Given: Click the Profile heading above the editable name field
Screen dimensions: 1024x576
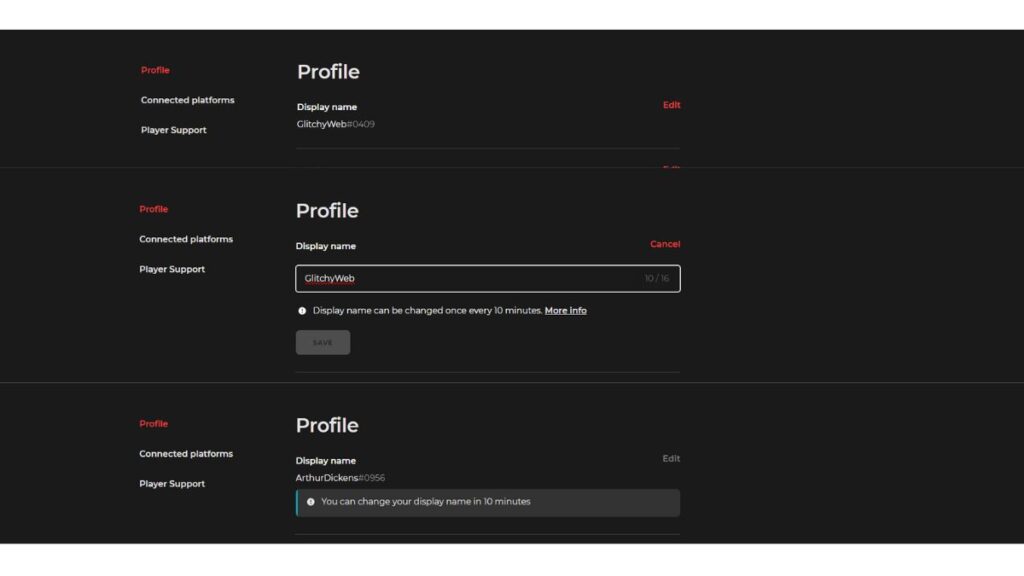Looking at the screenshot, I should [x=327, y=211].
